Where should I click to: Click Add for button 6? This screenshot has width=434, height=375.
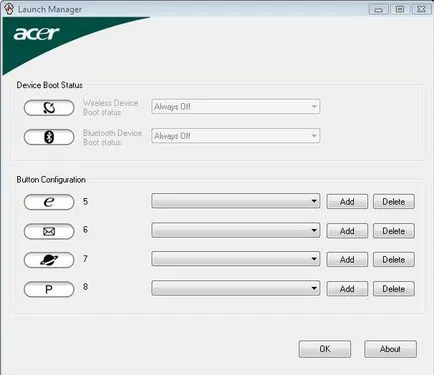coord(347,231)
